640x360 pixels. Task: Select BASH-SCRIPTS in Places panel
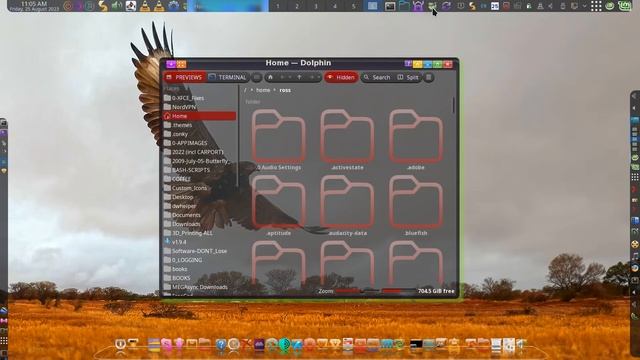point(200,170)
